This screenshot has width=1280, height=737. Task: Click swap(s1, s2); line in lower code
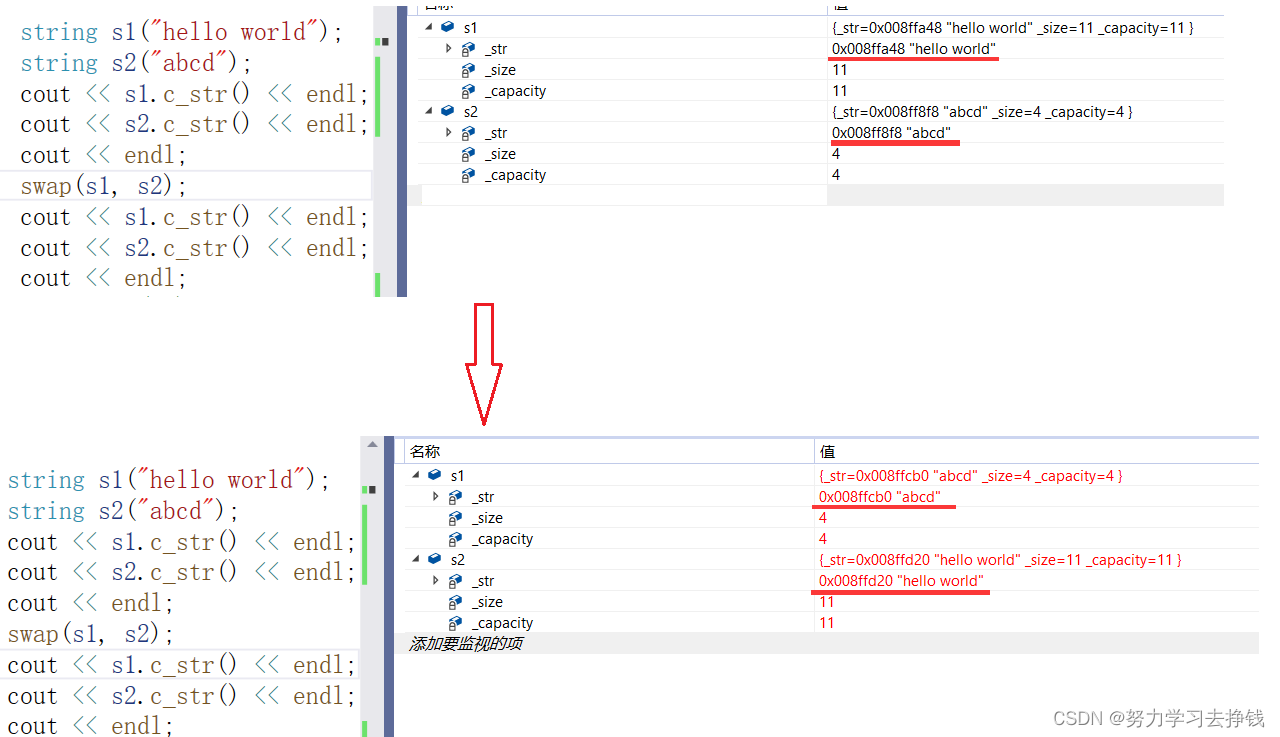(91, 634)
